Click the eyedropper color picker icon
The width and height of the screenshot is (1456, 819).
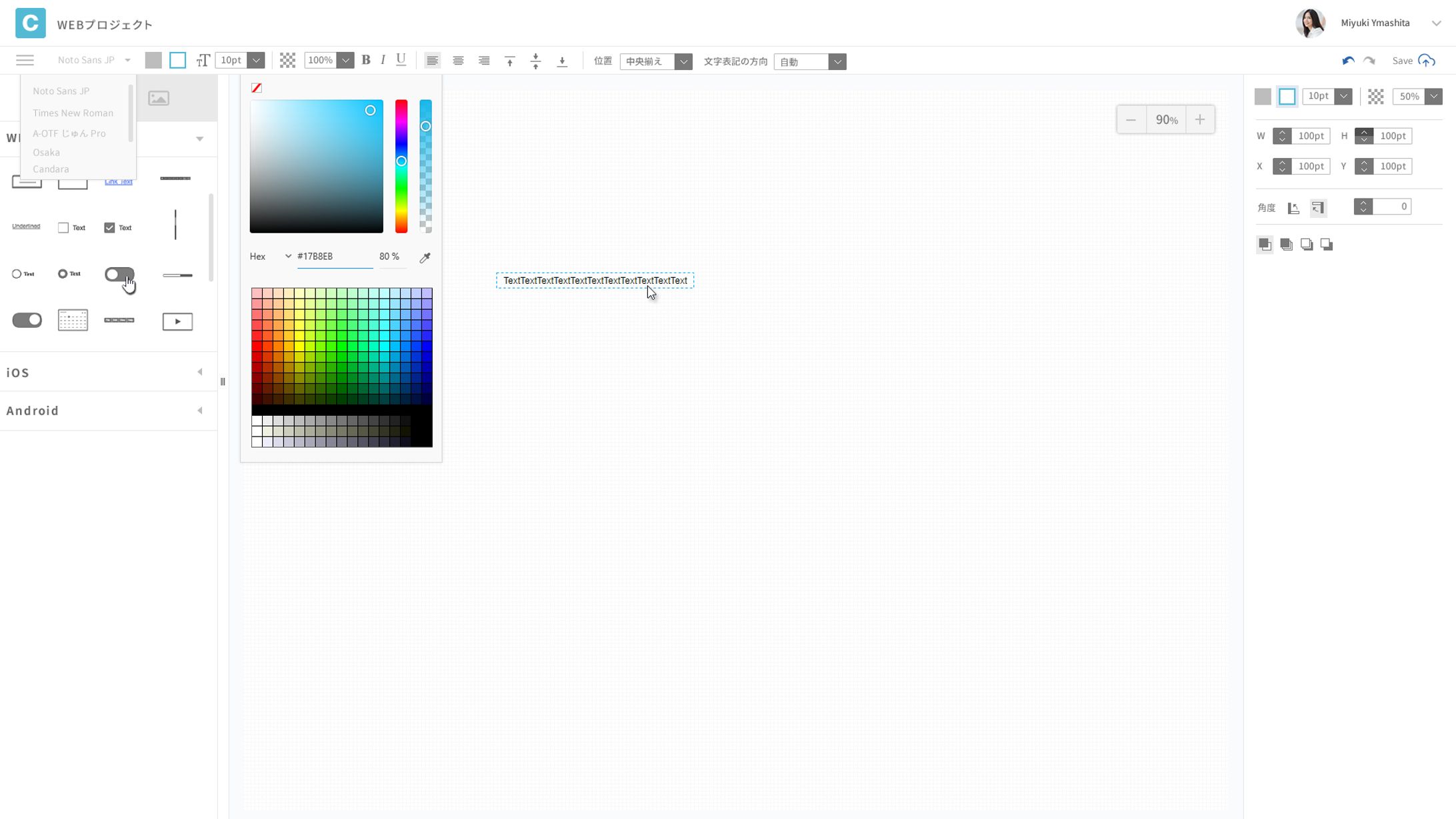pos(425,257)
